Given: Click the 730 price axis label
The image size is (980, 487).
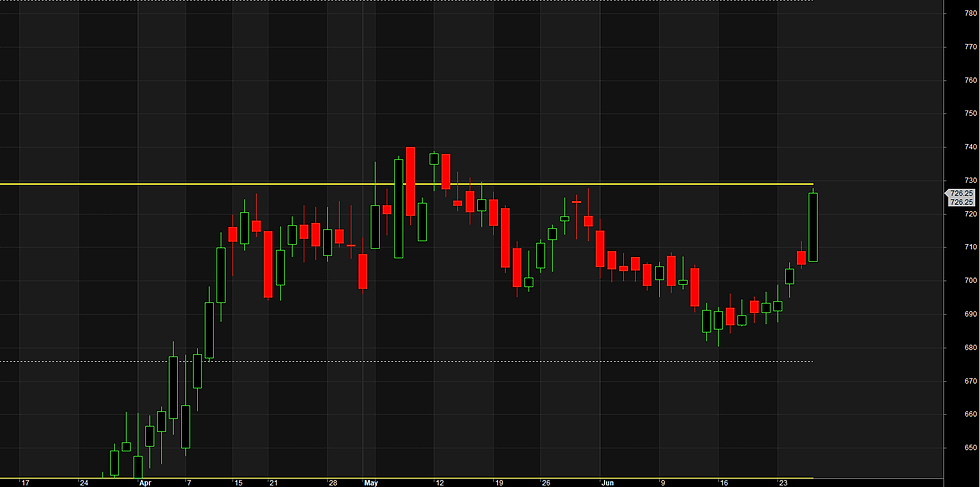Looking at the screenshot, I should [971, 181].
